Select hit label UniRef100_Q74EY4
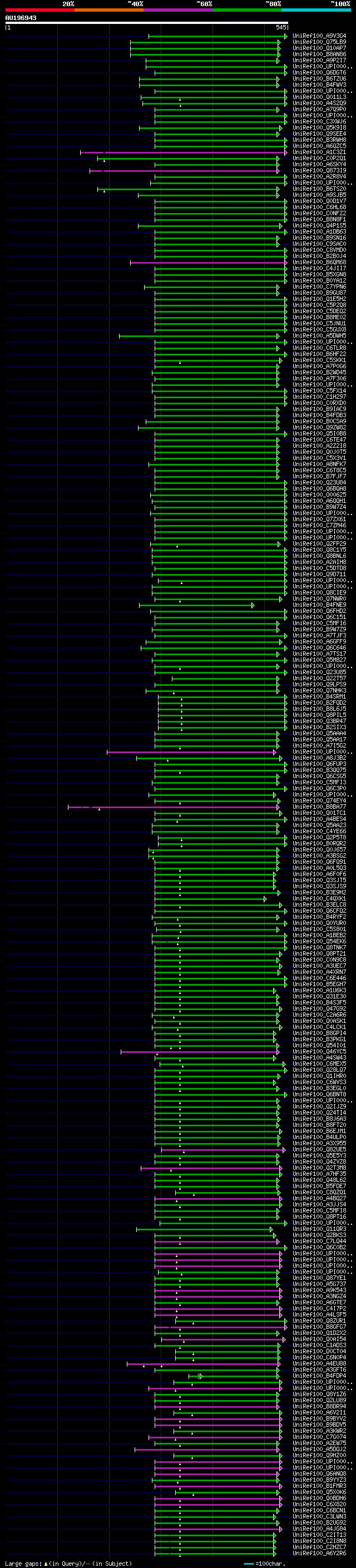356x1568 pixels. click(319, 801)
